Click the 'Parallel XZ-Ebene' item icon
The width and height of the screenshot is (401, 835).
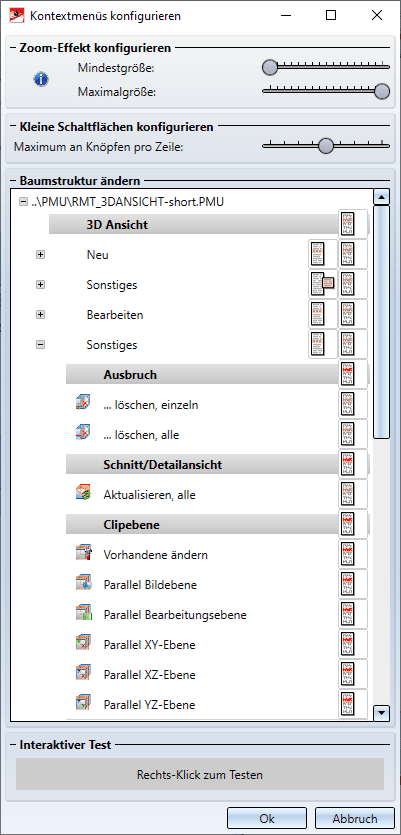click(x=84, y=674)
